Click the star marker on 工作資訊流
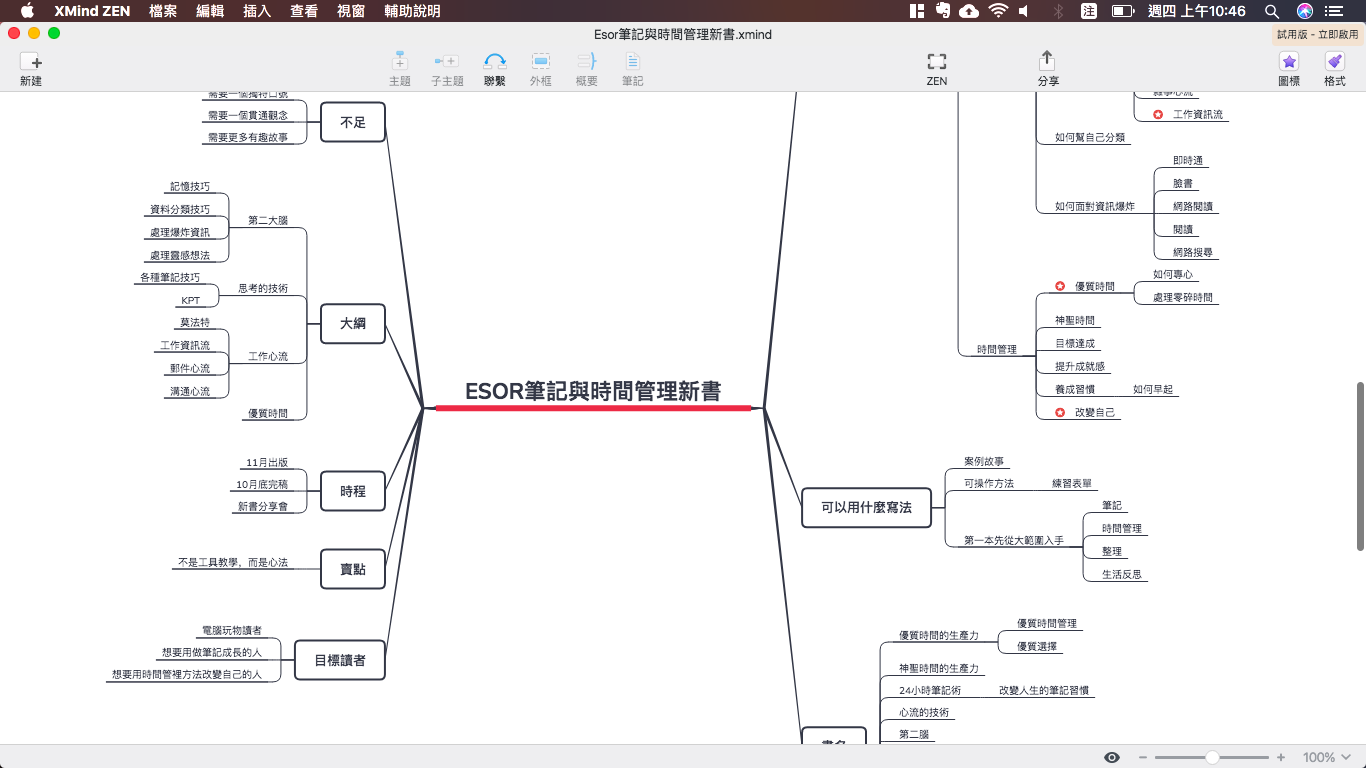1366x768 pixels. [1158, 115]
